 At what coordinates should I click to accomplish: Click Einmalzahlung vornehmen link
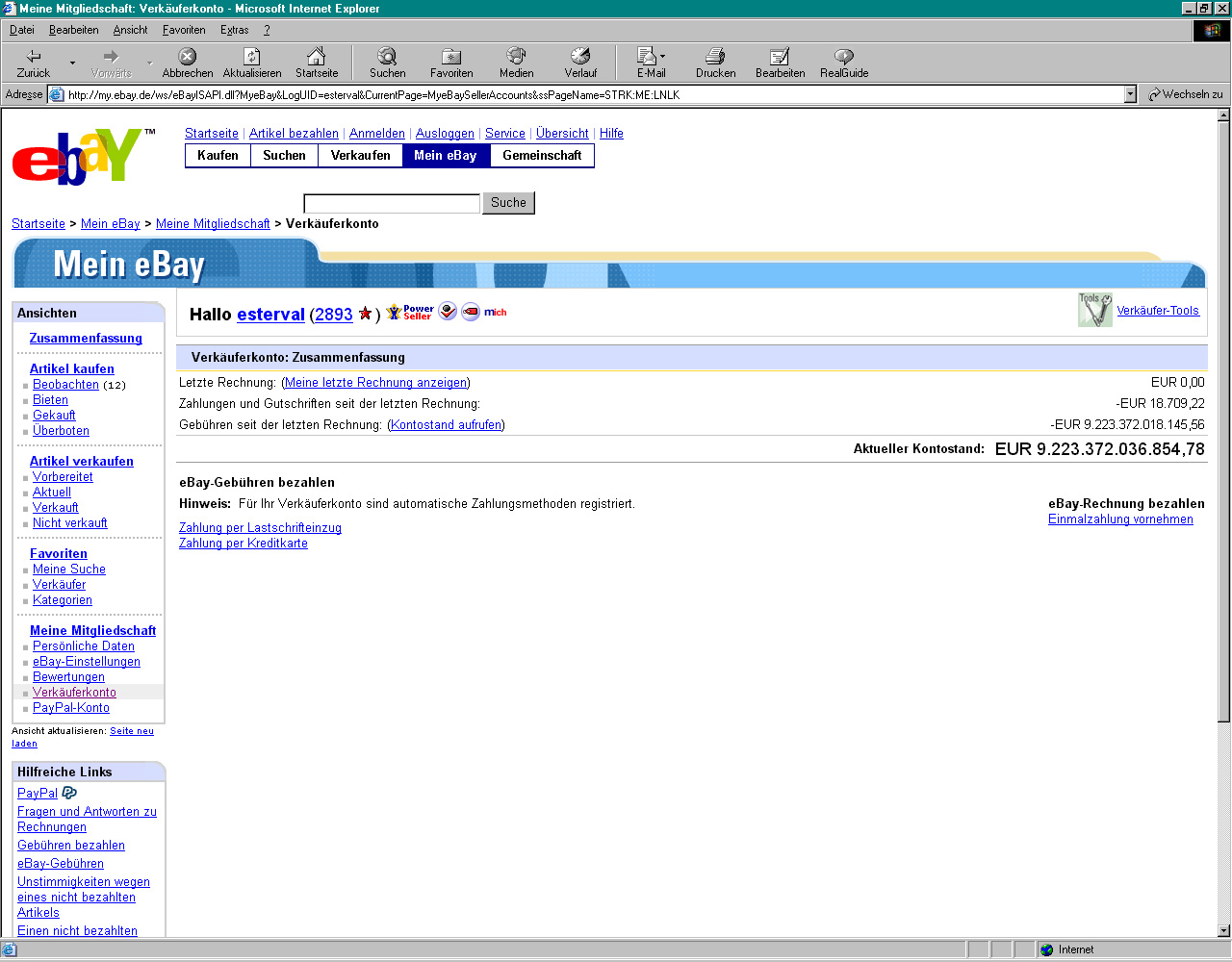coord(1120,519)
